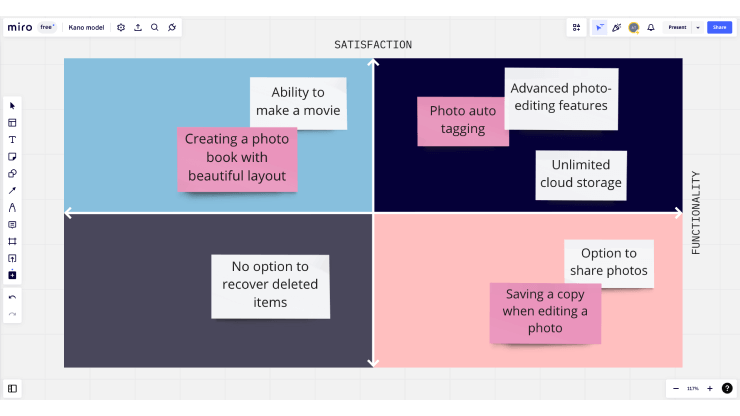Open the templates tool in left toolbar
740x416 pixels.
pos(12,123)
